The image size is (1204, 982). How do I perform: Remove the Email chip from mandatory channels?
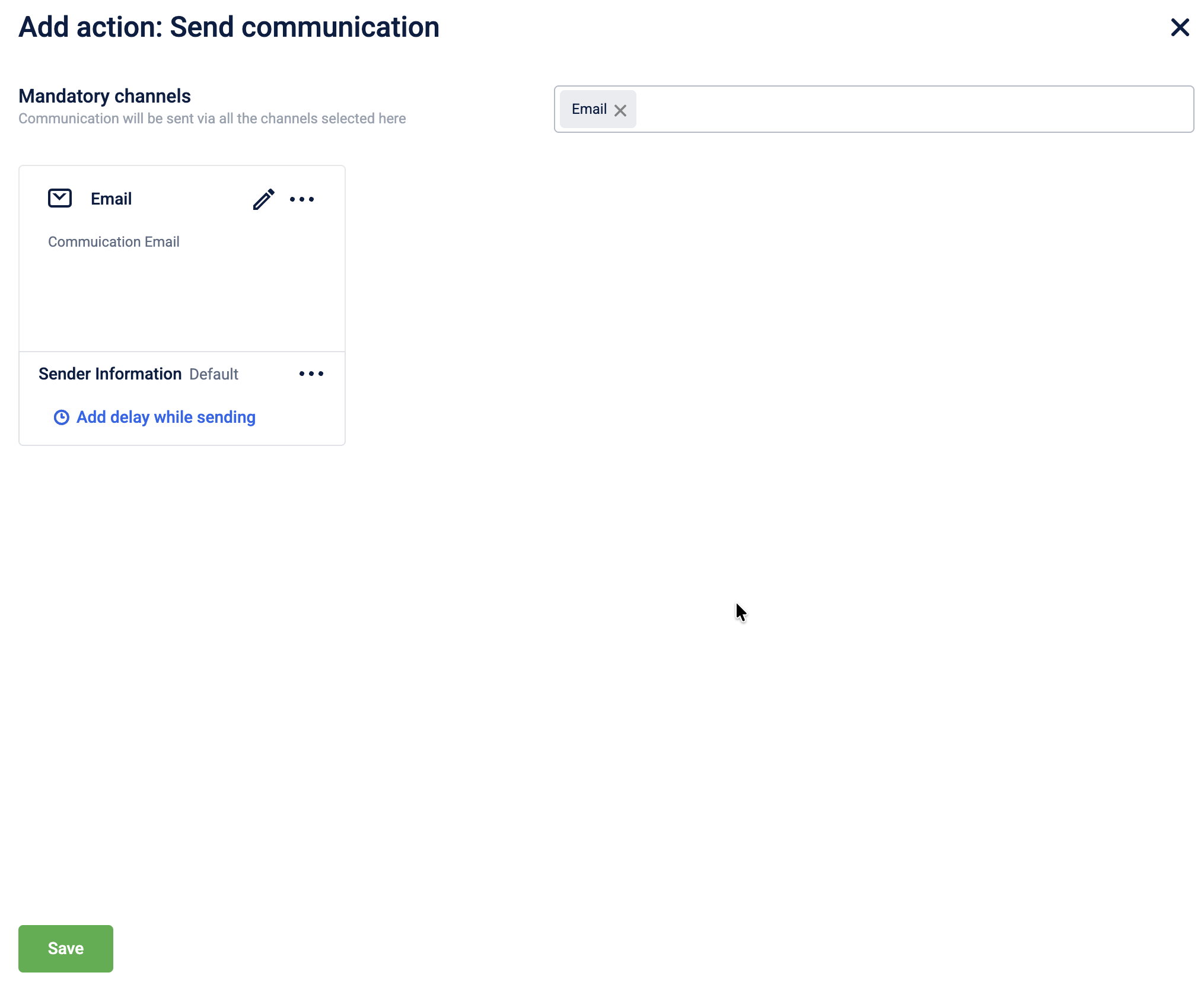coord(620,110)
